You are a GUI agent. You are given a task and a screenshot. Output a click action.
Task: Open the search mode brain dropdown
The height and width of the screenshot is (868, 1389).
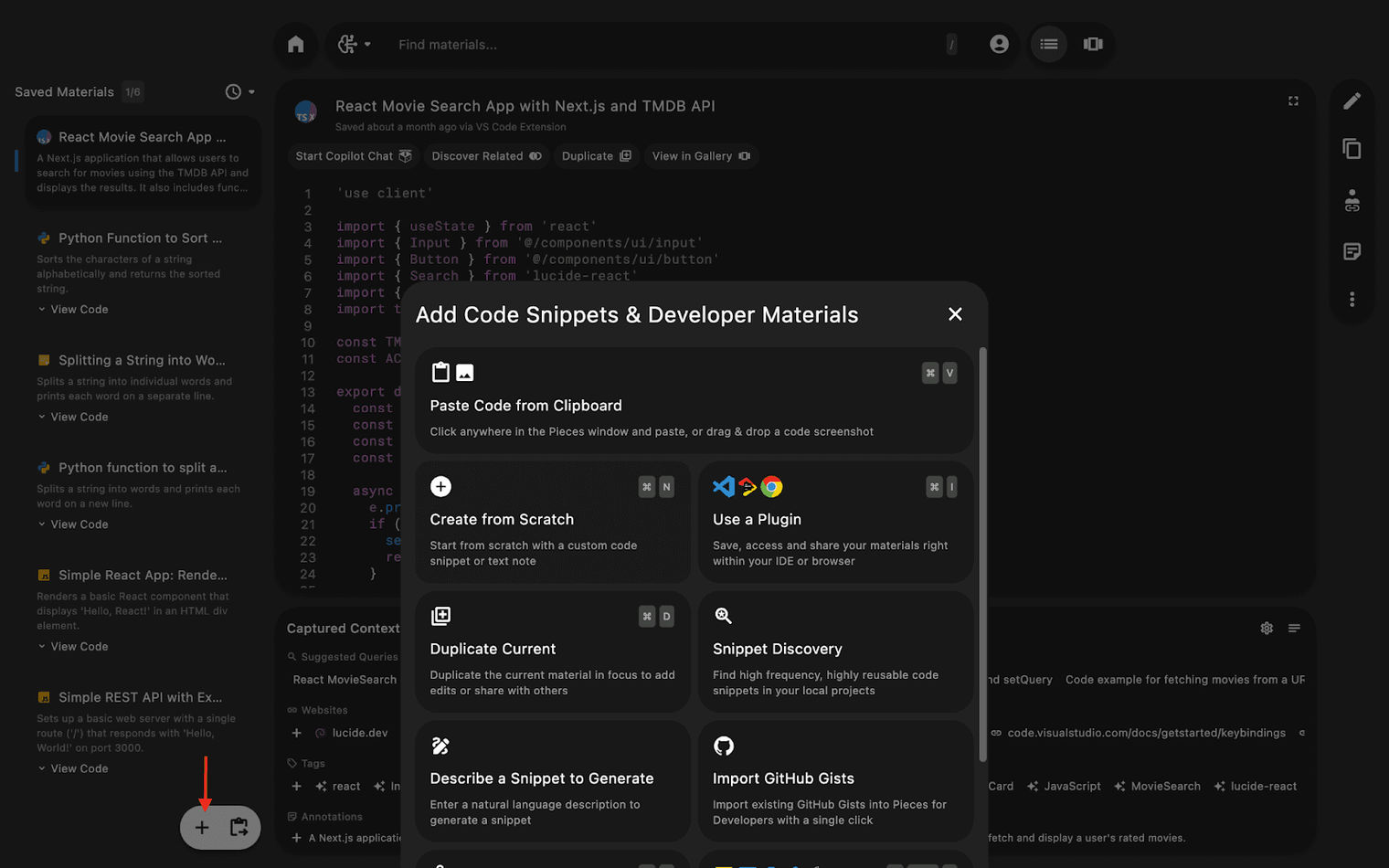point(354,44)
